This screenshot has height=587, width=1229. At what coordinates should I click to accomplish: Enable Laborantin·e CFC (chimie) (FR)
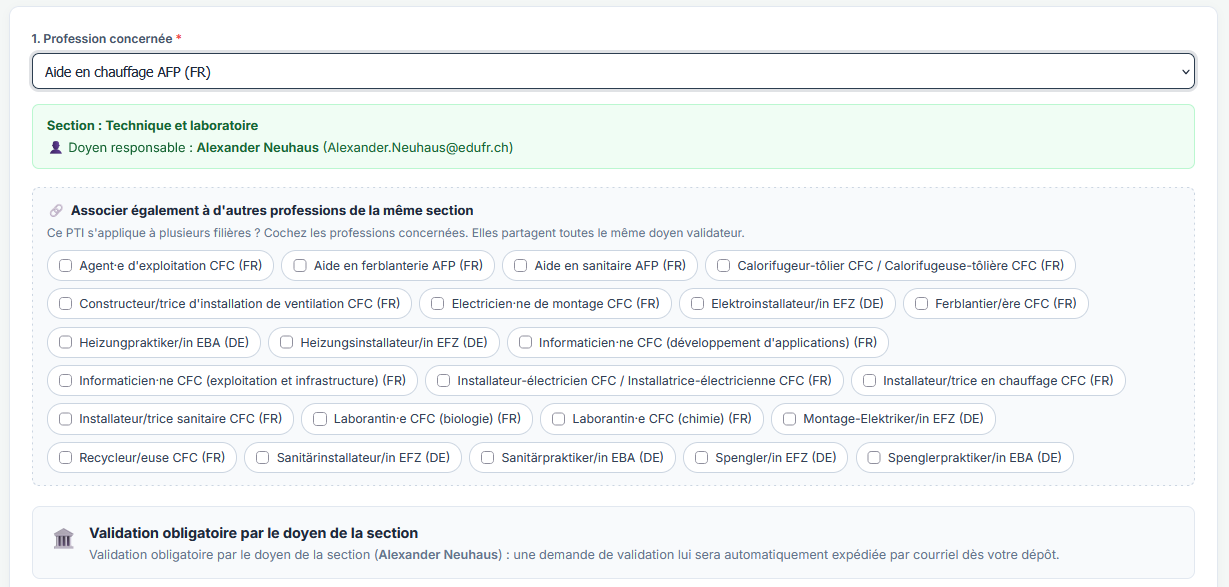559,419
